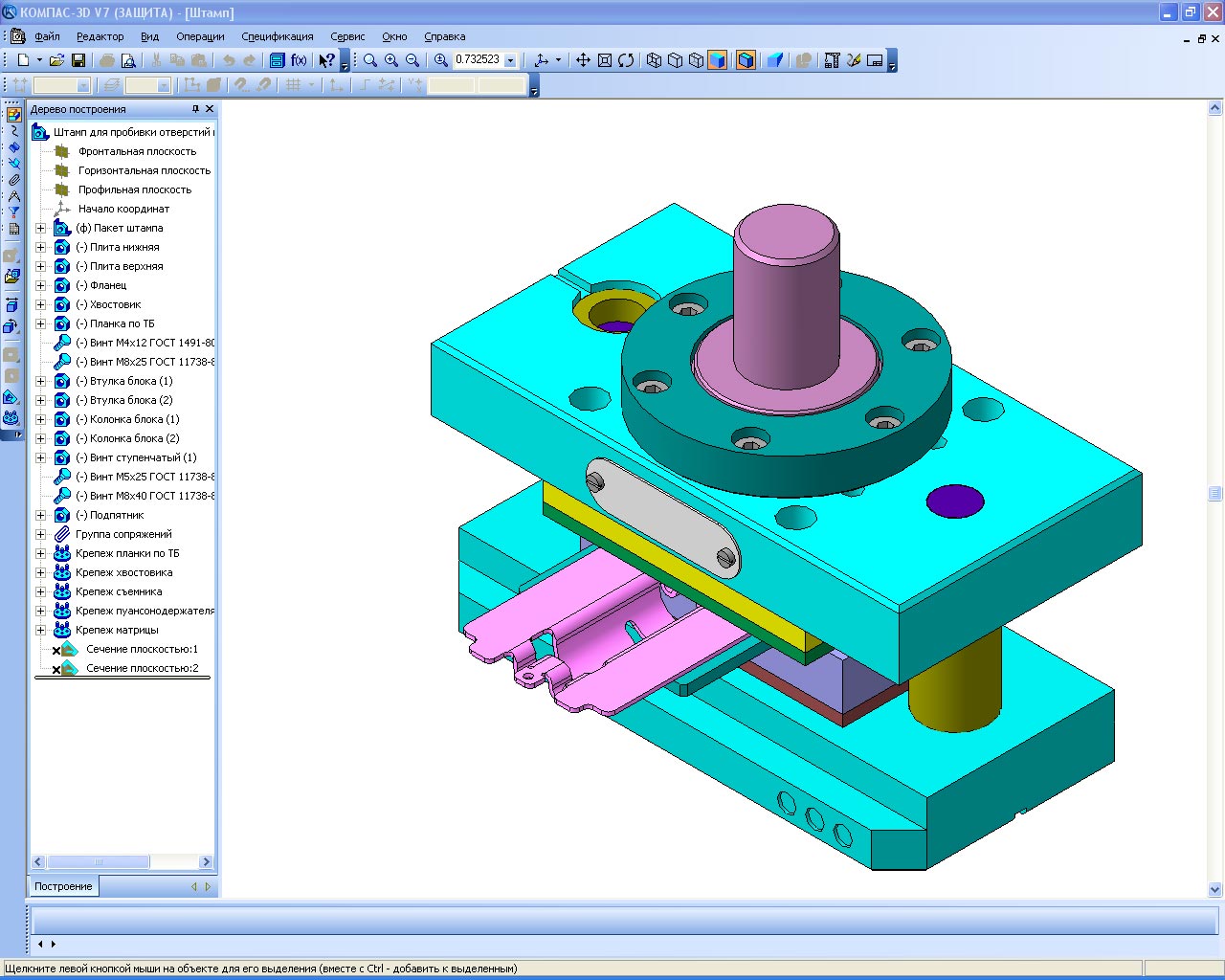Click the Show All (fit) icon
The image size is (1225, 980).
tap(605, 60)
